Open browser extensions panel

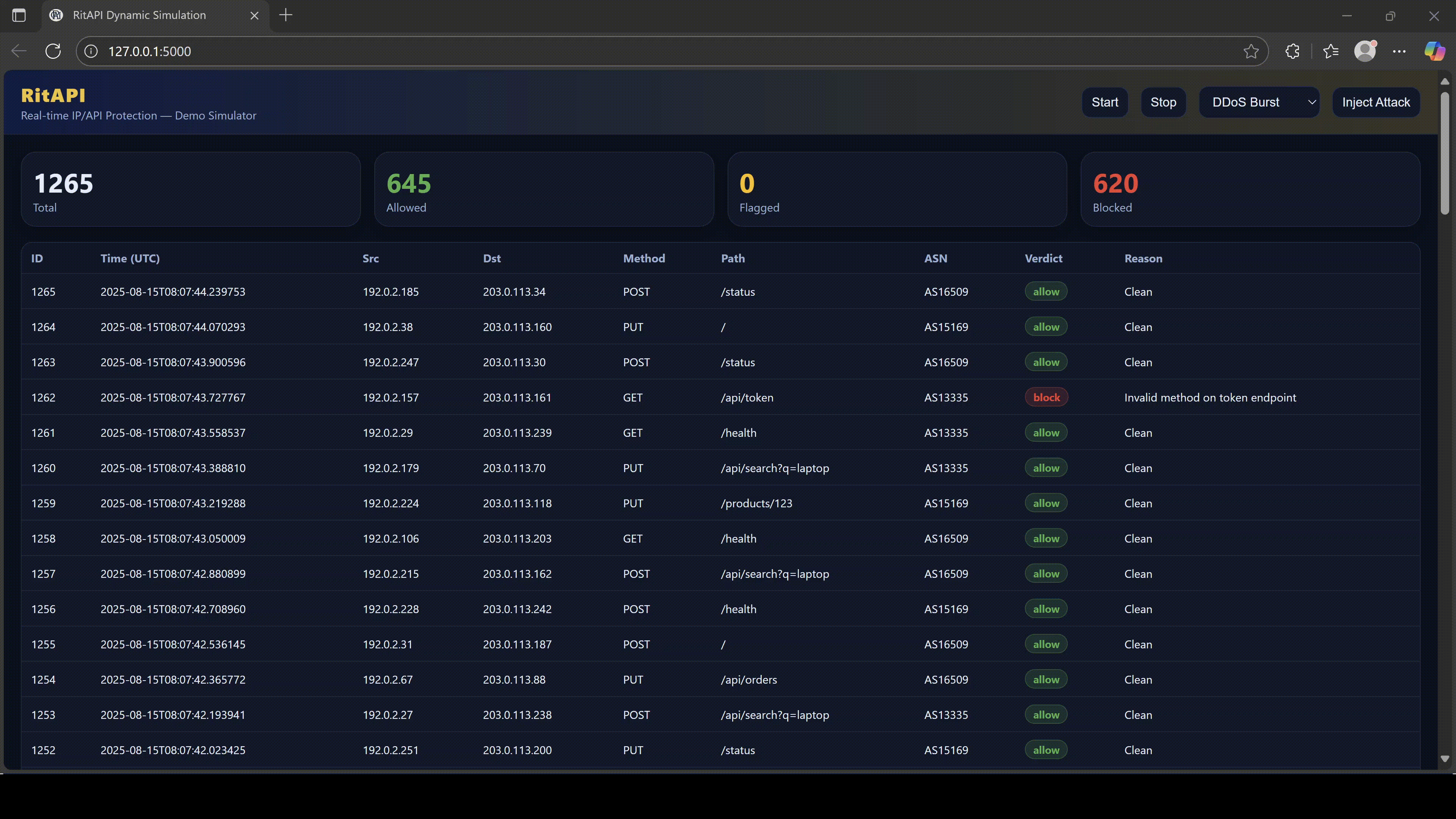pos(1293,51)
